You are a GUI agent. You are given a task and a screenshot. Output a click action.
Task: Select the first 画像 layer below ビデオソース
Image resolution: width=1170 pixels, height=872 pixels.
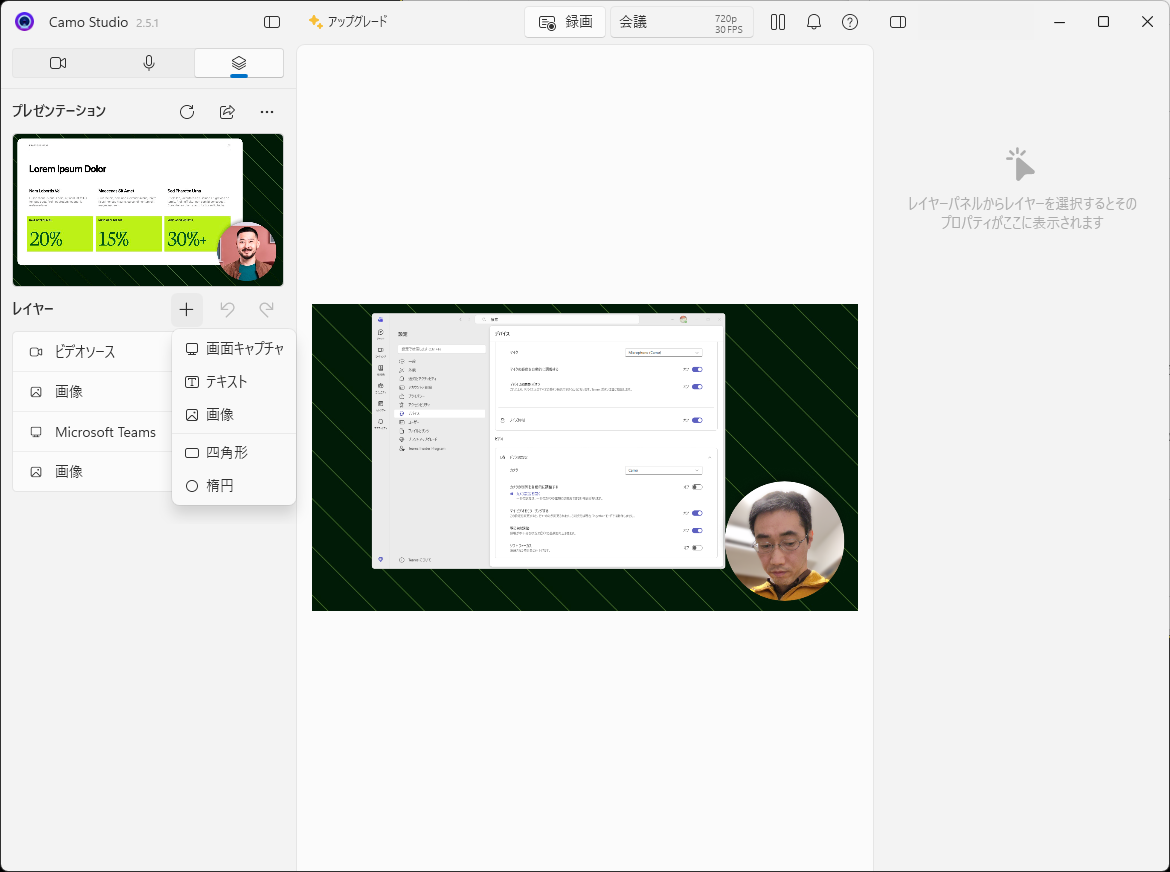click(93, 392)
